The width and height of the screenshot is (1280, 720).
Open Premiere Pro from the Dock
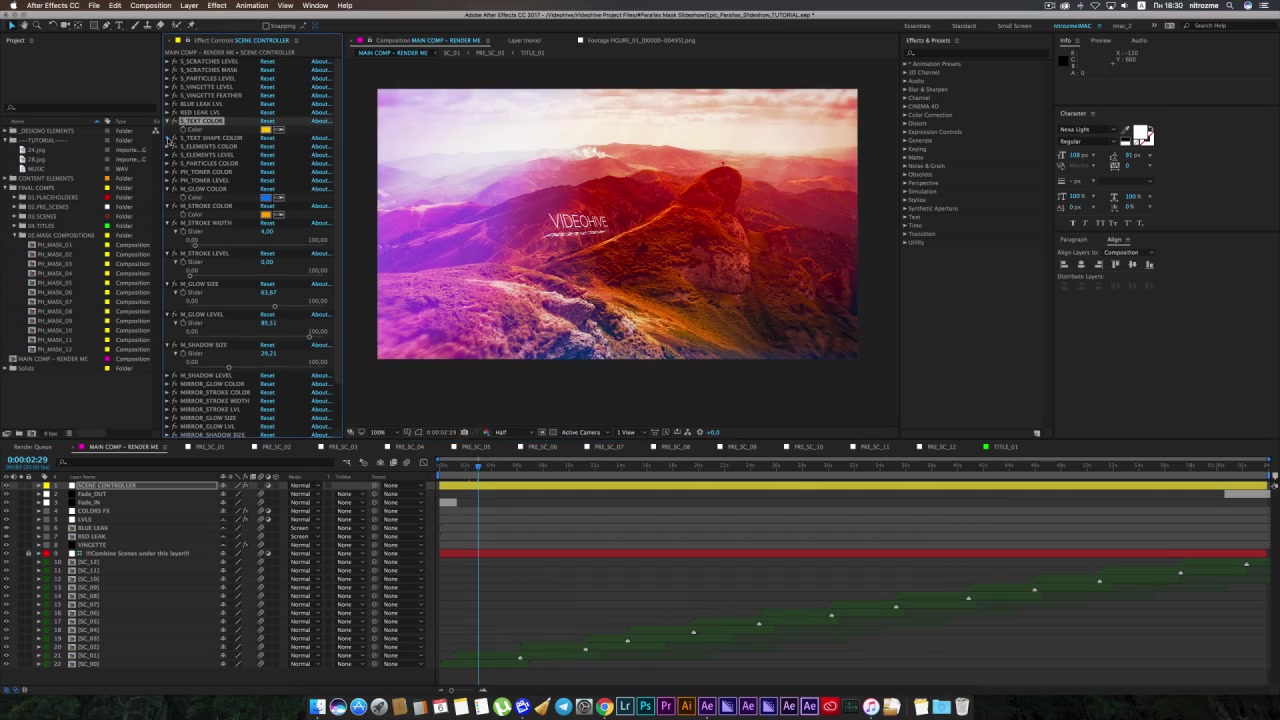coord(666,707)
